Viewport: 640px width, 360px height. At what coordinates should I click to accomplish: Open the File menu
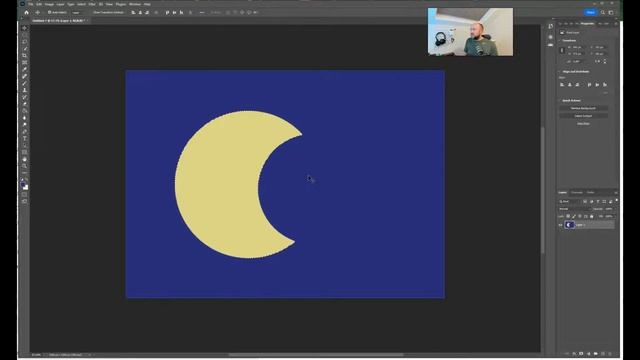31,4
